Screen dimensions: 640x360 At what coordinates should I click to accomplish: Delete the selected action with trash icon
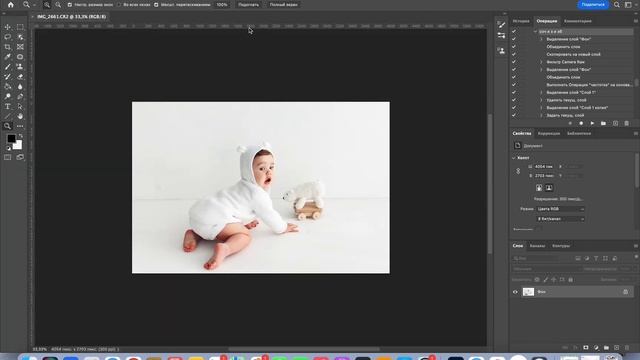click(627, 123)
